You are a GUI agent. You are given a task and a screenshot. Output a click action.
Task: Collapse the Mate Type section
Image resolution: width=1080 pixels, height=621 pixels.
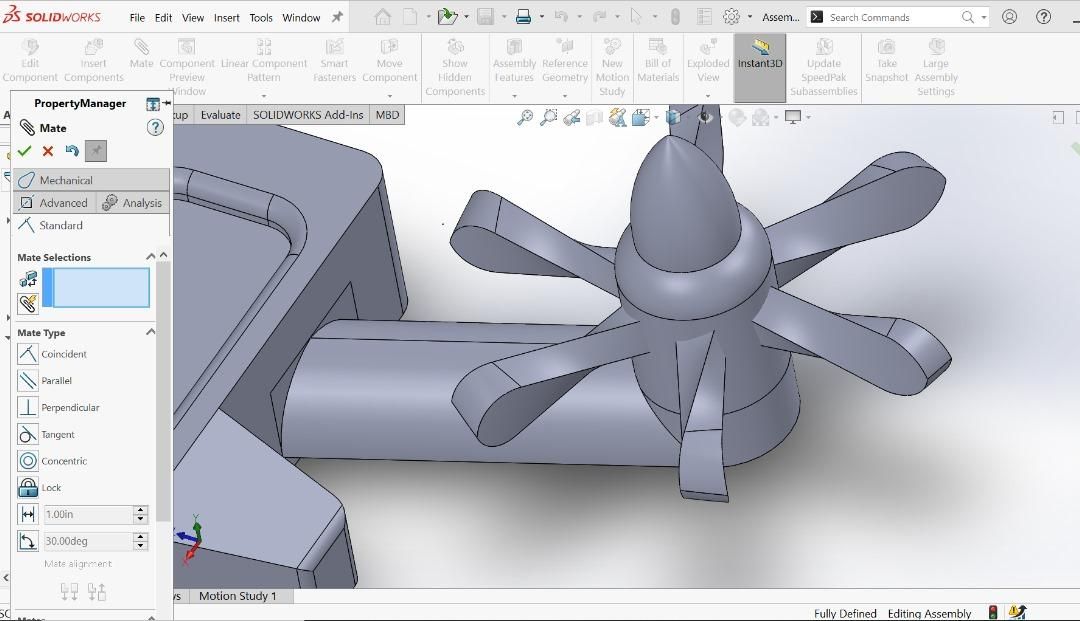point(150,332)
